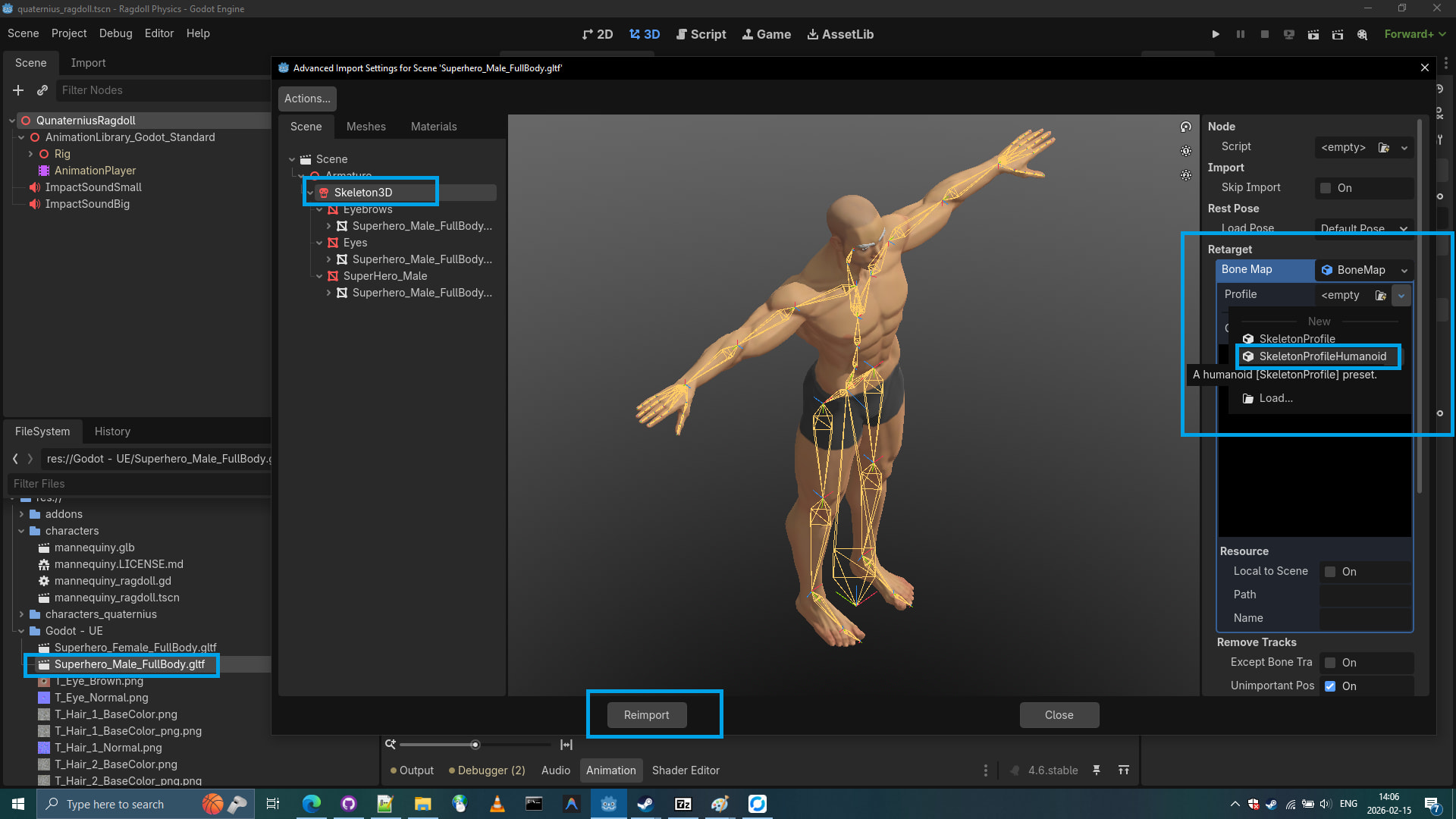Toggle the Local to Scene checkbox
Screen dimensions: 1456x819
point(1330,572)
